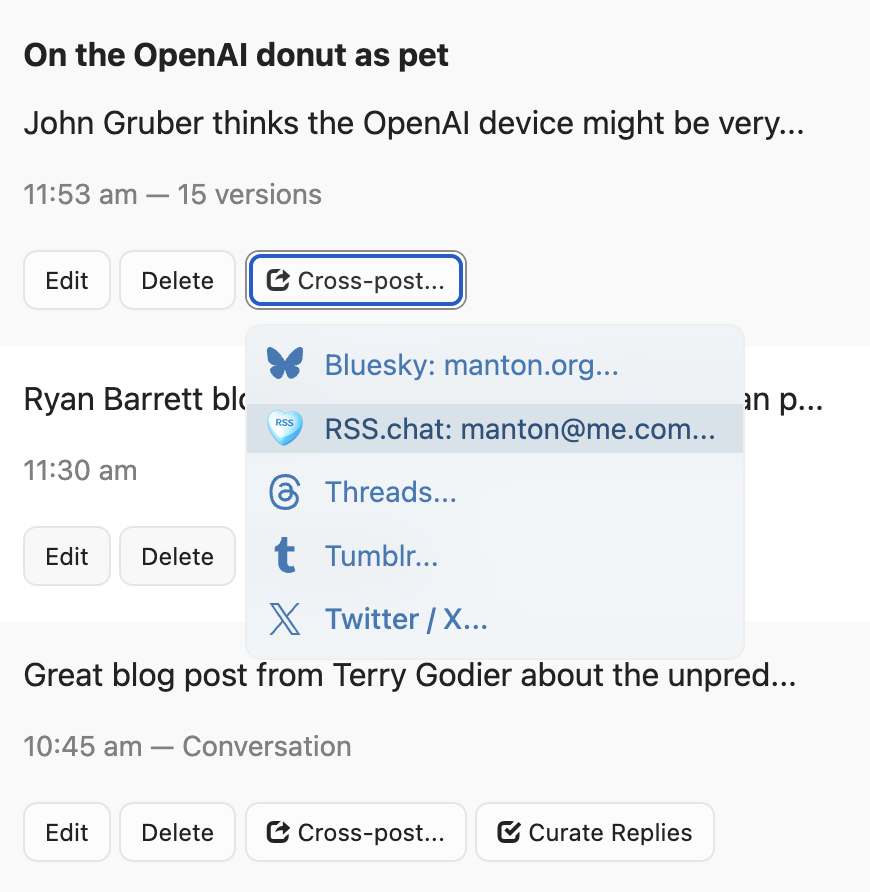Click the title On the OpenAI donut as pet
This screenshot has width=870, height=892.
coord(236,55)
